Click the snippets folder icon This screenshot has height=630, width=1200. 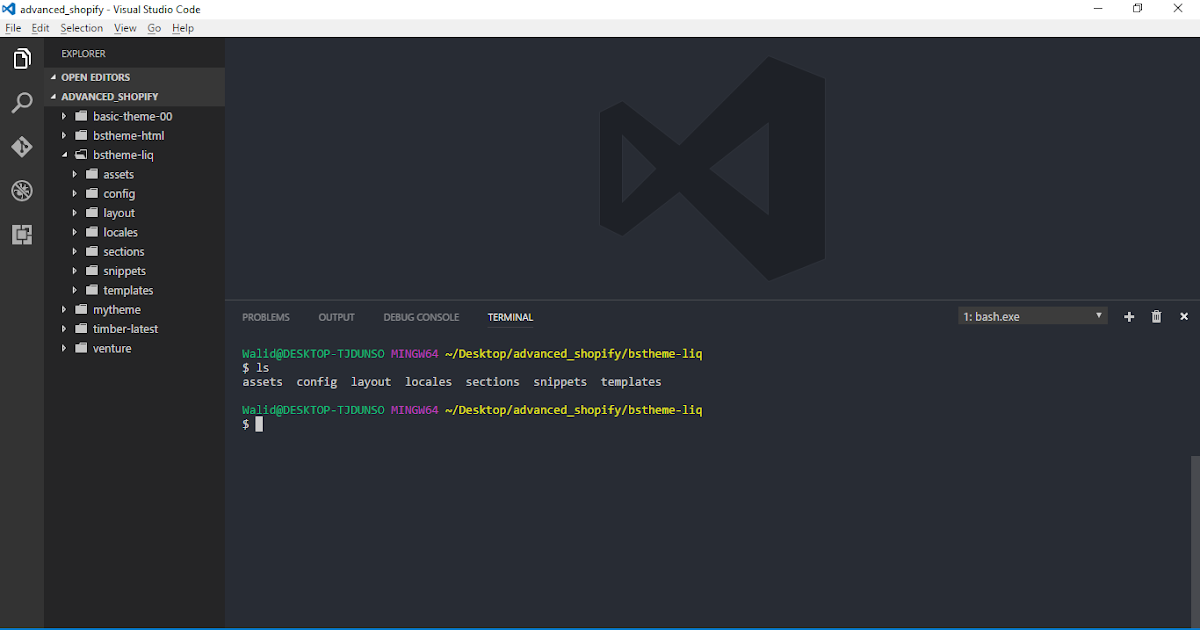[x=92, y=271]
